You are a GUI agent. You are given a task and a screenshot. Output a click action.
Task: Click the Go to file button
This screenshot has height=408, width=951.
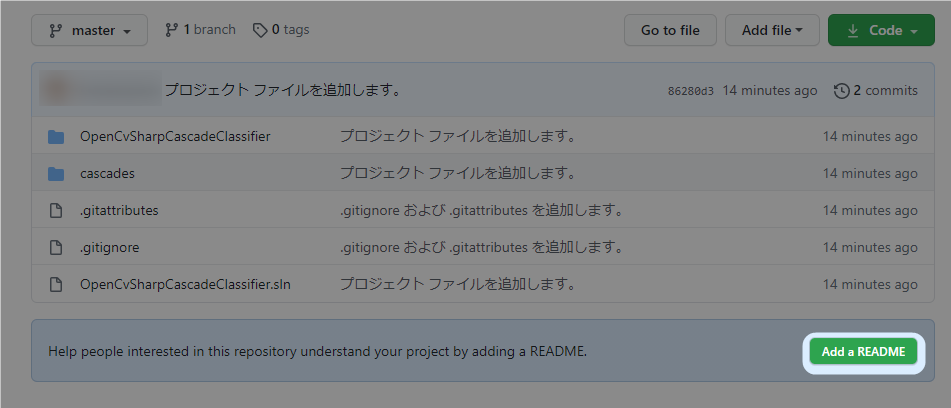point(670,30)
